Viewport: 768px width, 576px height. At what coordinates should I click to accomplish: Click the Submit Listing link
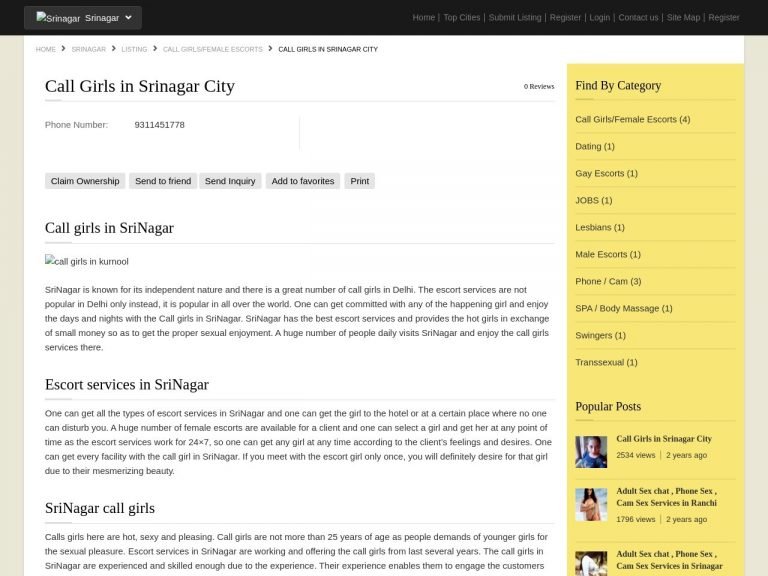tap(515, 17)
